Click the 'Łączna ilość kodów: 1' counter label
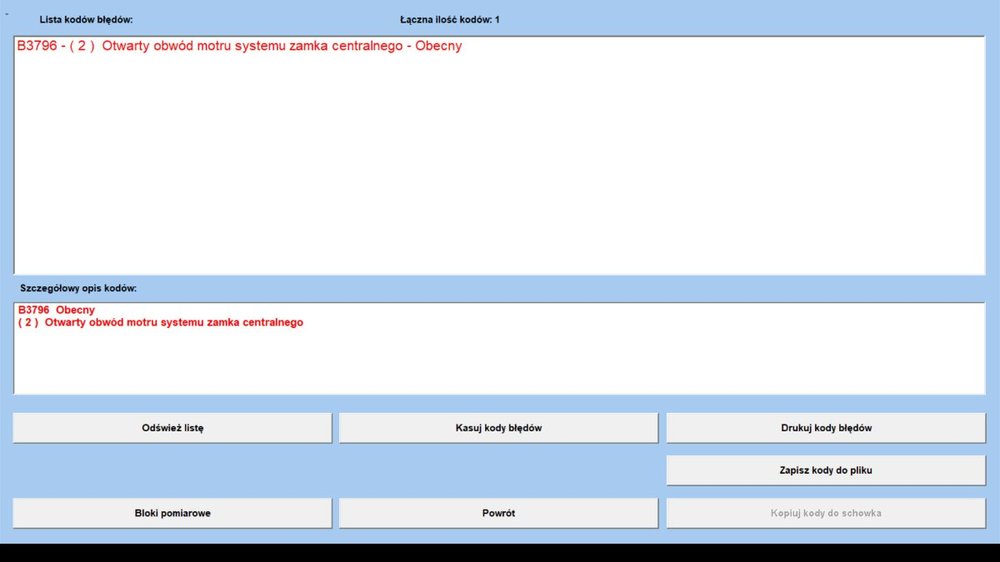This screenshot has height=562, width=1000. pyautogui.click(x=449, y=20)
